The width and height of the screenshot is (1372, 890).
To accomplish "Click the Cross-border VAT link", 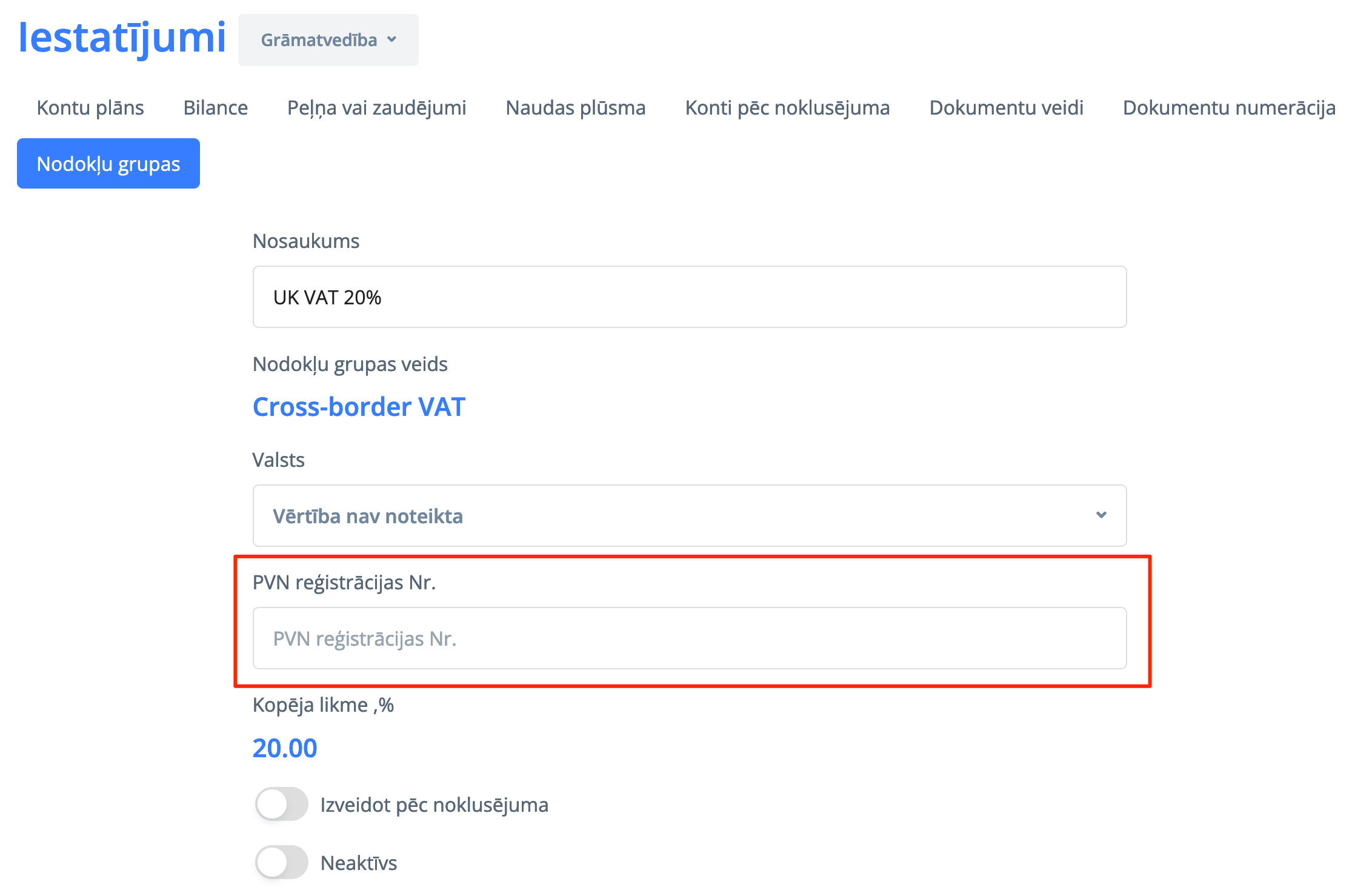I will tap(359, 407).
